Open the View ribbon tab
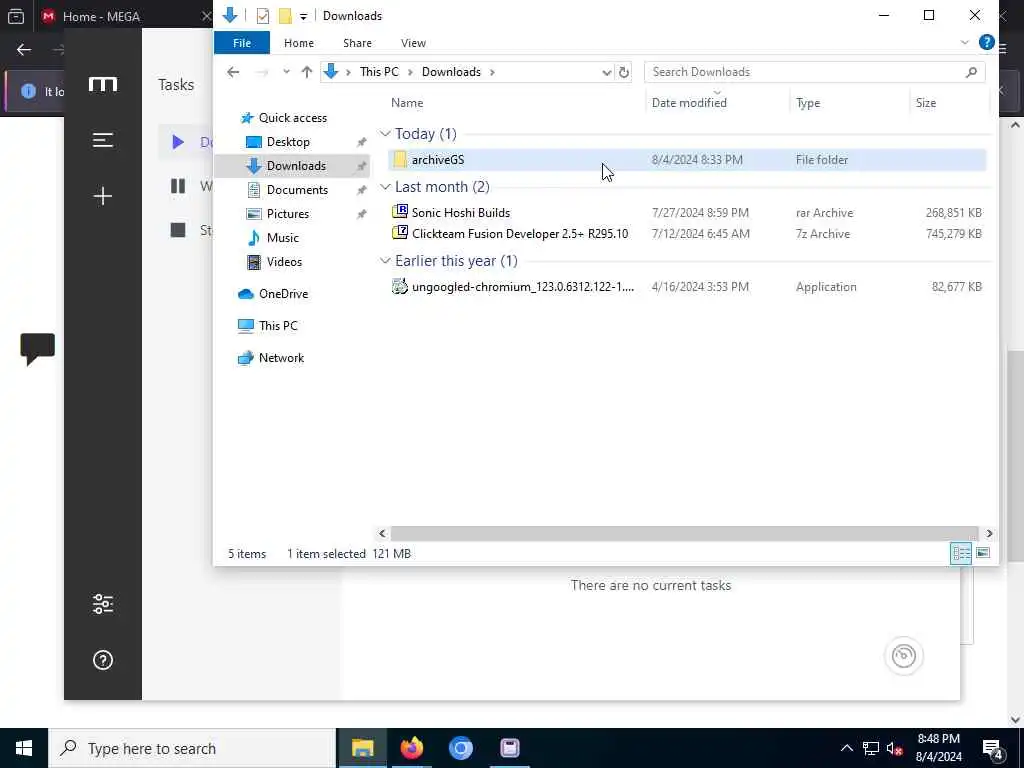The height and width of the screenshot is (768, 1024). [413, 42]
